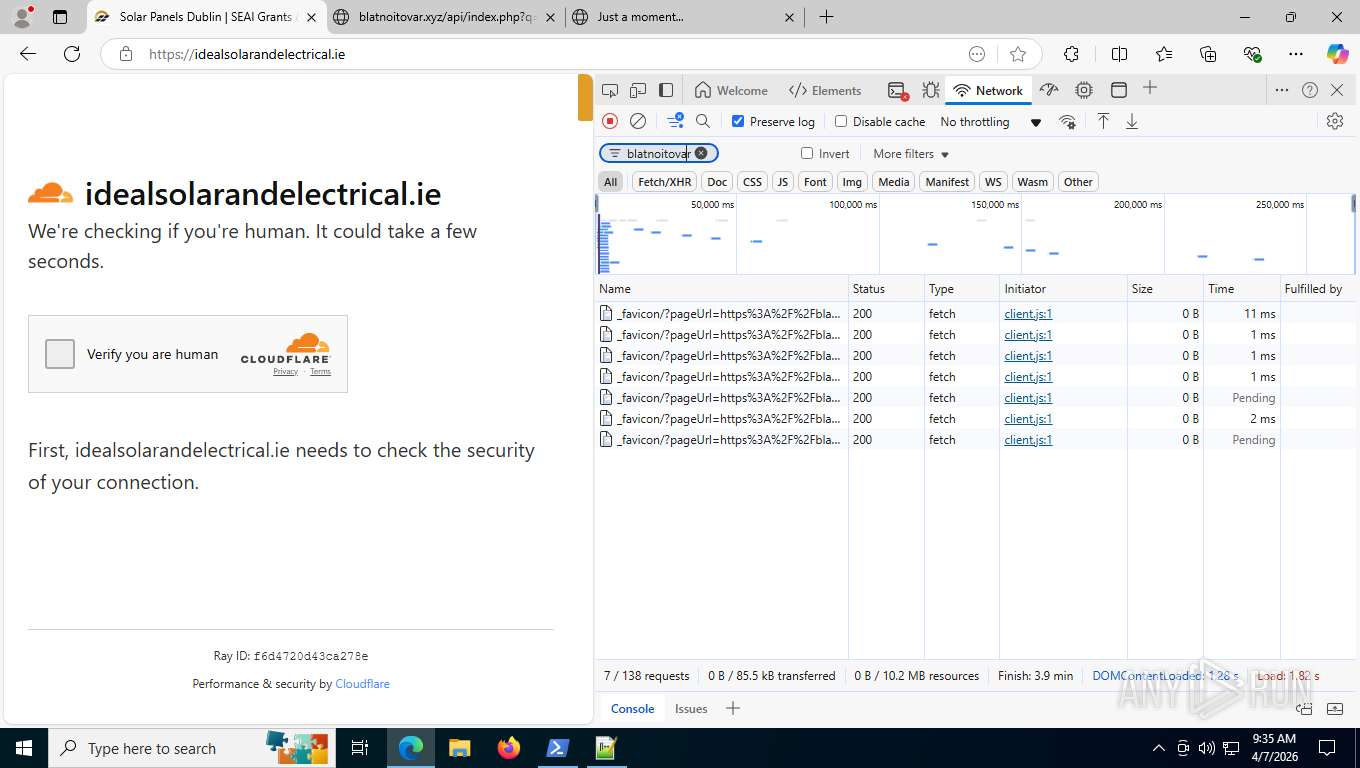Open the Cloudflare Terms link
1360x768 pixels.
[320, 372]
